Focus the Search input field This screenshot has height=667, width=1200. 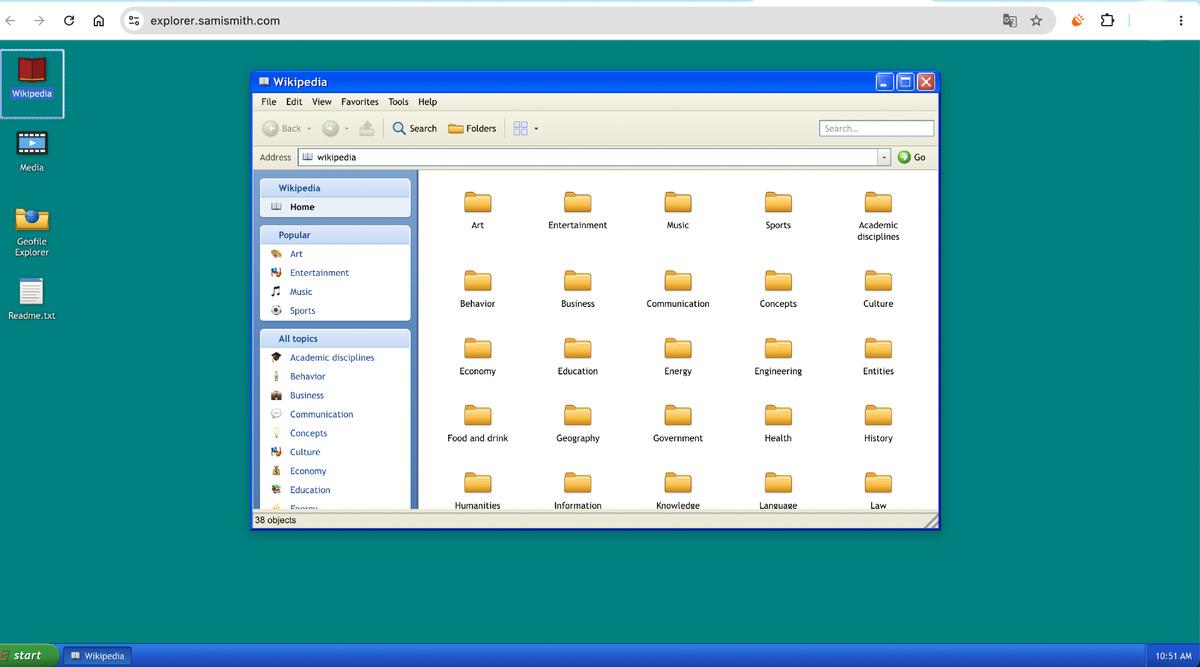pyautogui.click(x=877, y=128)
